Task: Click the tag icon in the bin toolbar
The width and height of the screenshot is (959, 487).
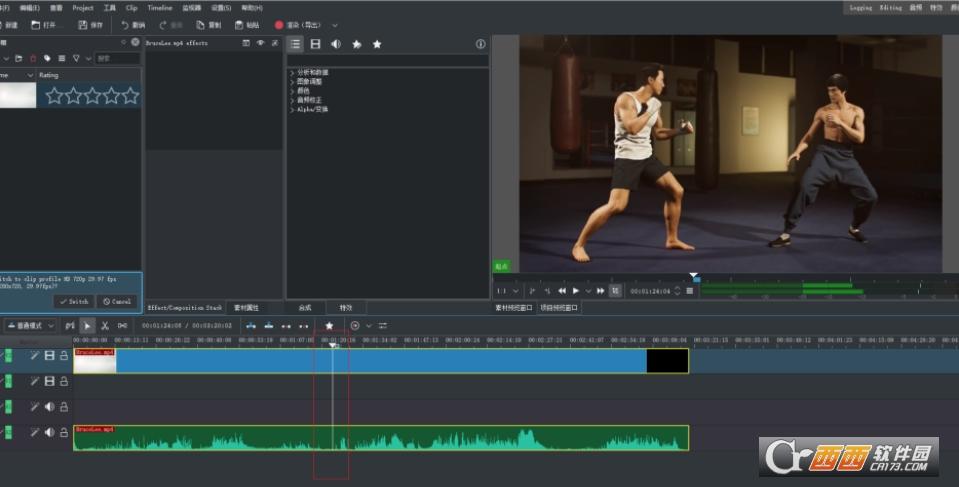Action: [x=47, y=58]
